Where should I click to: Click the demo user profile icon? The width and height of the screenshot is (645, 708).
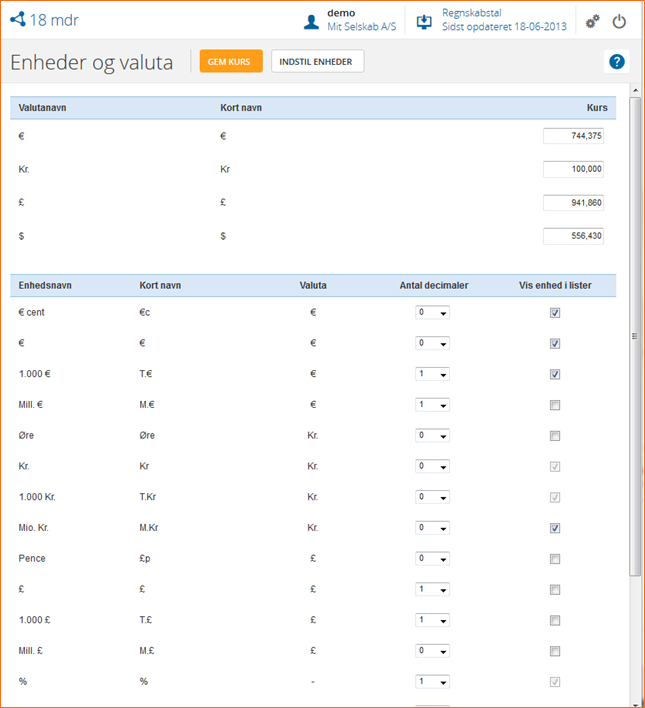click(312, 21)
